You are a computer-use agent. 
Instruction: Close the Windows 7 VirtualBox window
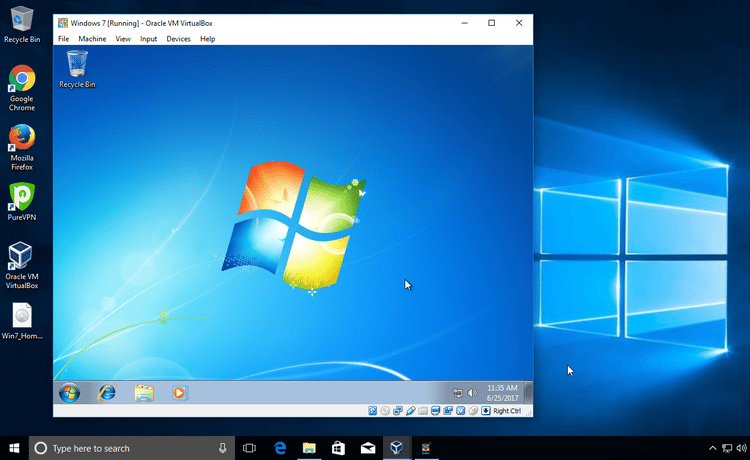pyautogui.click(x=519, y=23)
